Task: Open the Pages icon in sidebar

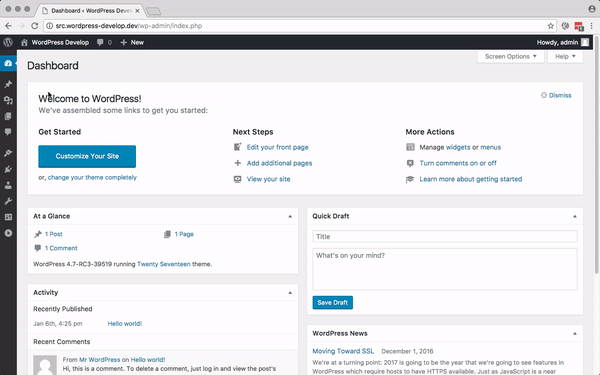Action: pos(8,116)
